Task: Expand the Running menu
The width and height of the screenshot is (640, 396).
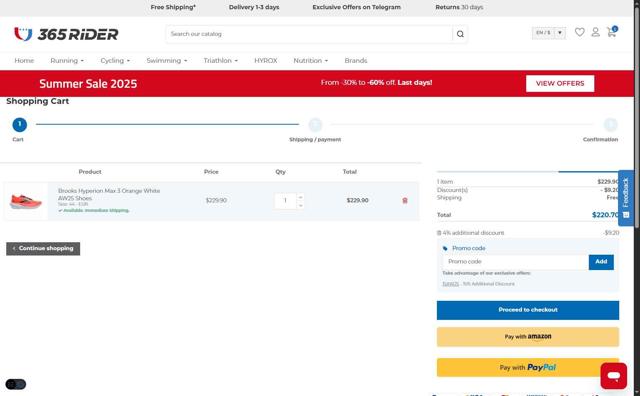Action: point(67,60)
